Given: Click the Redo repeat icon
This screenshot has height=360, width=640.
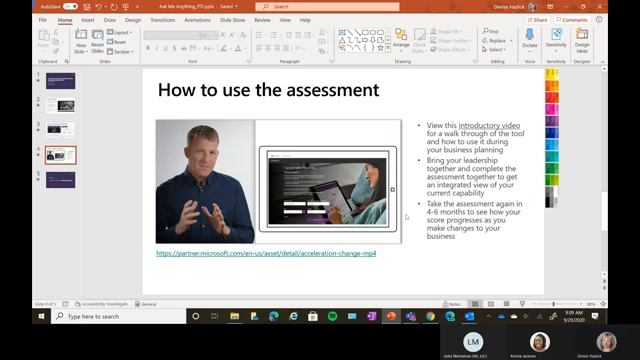Looking at the screenshot, I should pyautogui.click(x=114, y=7).
